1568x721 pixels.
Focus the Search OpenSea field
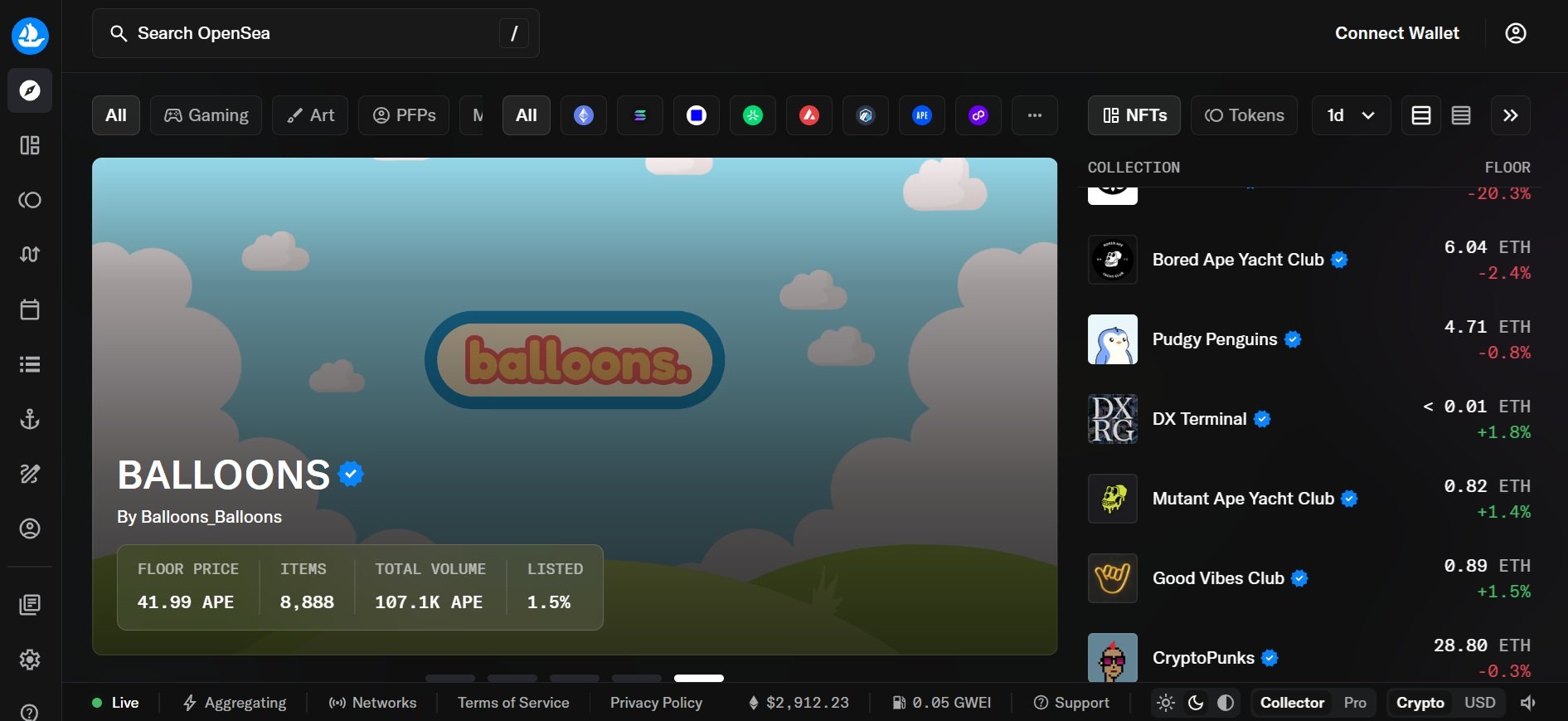pyautogui.click(x=316, y=33)
